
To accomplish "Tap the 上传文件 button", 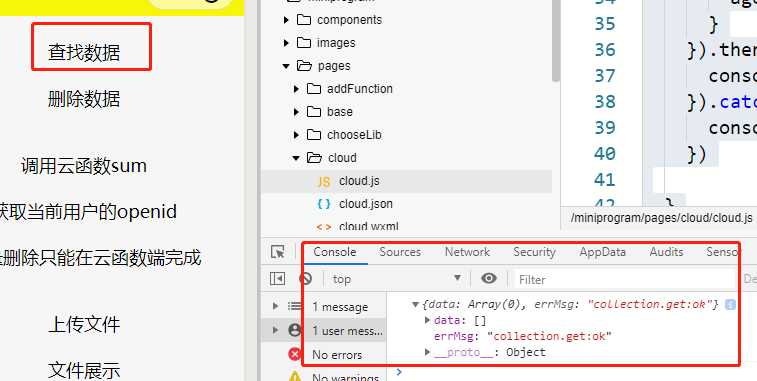I will tap(84, 325).
